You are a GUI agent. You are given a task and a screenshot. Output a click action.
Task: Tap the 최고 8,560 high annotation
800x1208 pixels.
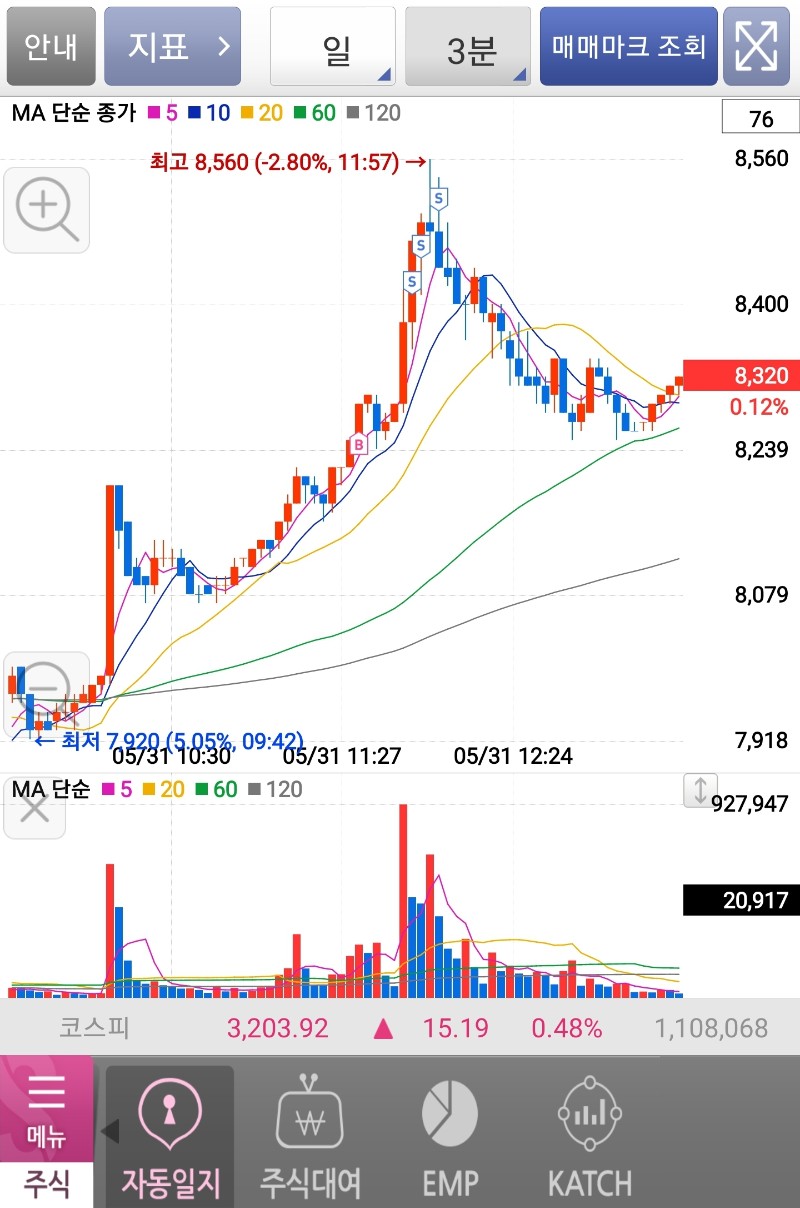(288, 161)
